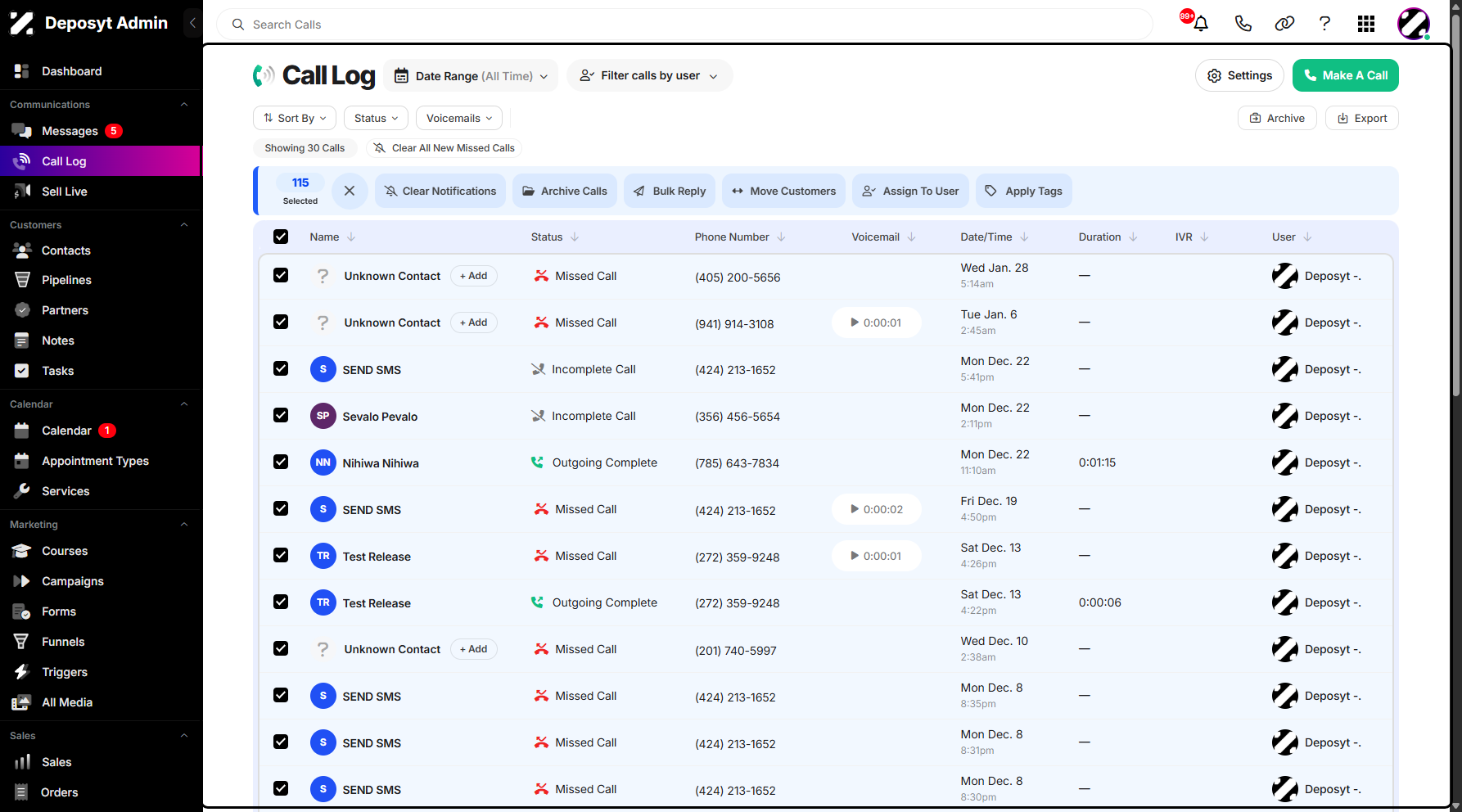Image resolution: width=1462 pixels, height=812 pixels.
Task: Click the NN avatar for Nihiwa Nihiwa
Action: [x=323, y=462]
